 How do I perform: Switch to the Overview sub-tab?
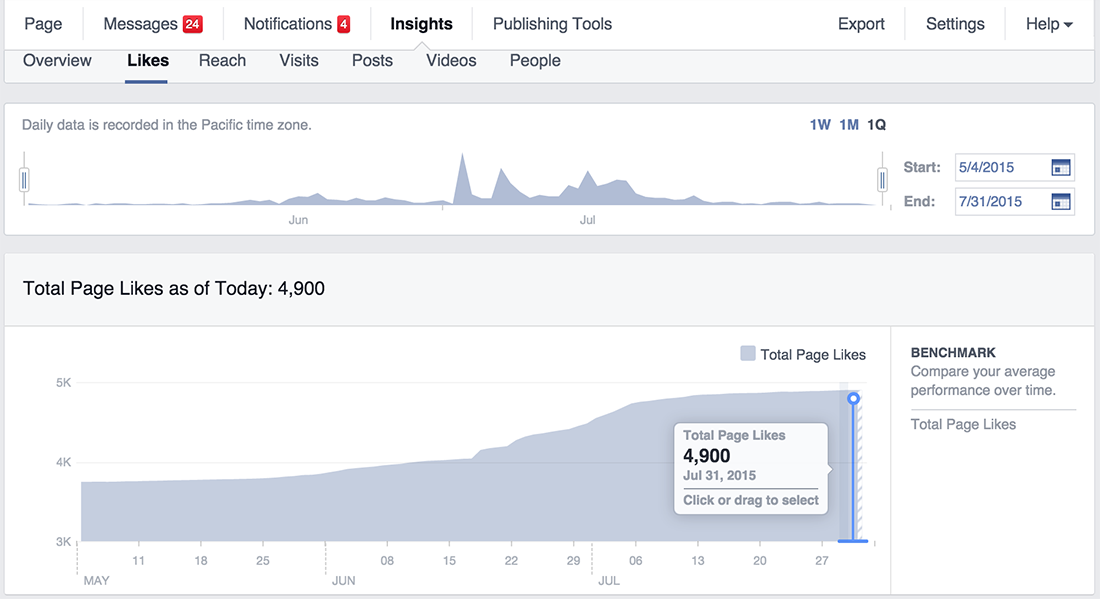point(57,60)
